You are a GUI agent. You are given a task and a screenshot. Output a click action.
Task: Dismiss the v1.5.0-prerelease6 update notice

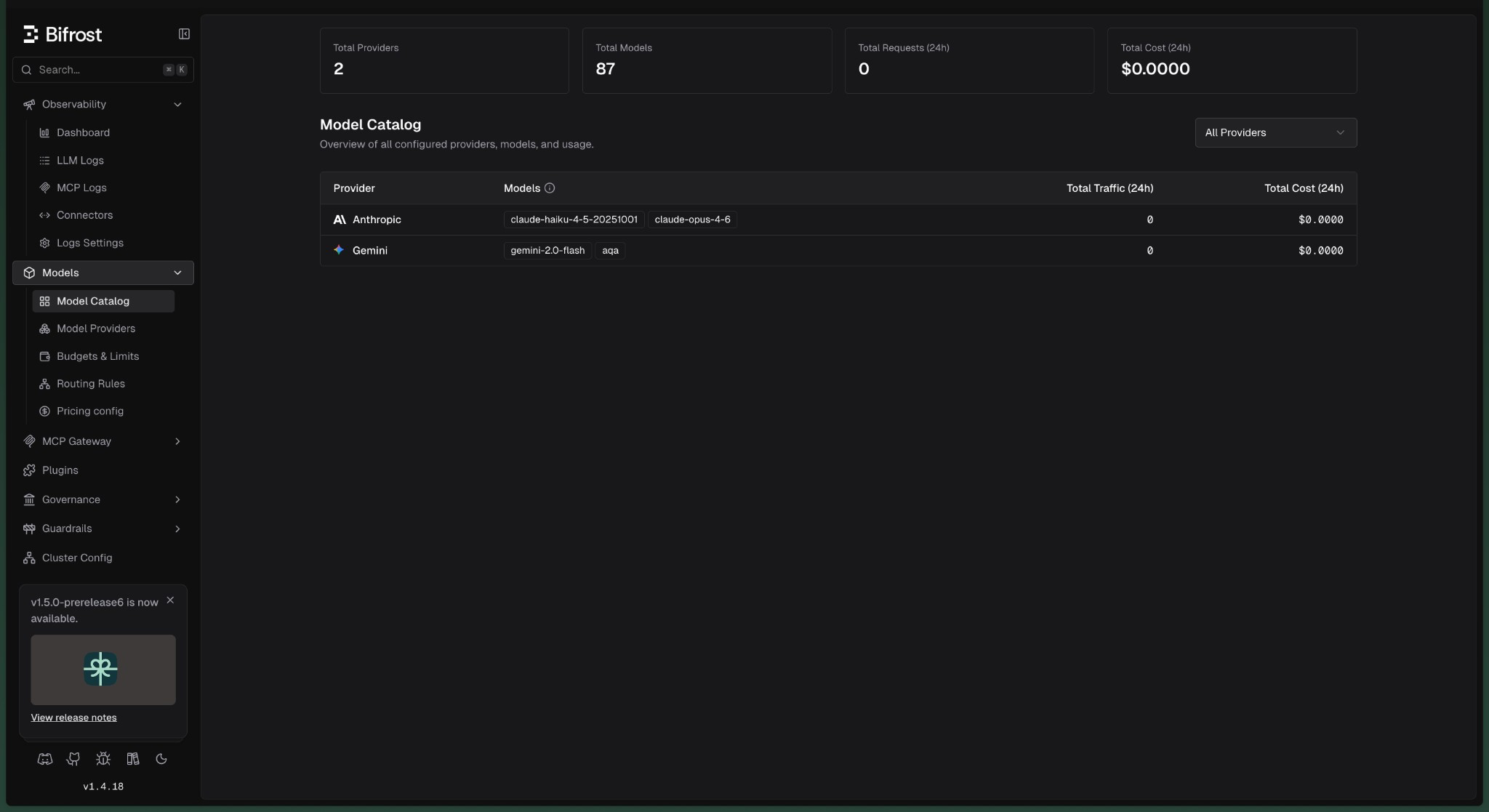click(170, 600)
